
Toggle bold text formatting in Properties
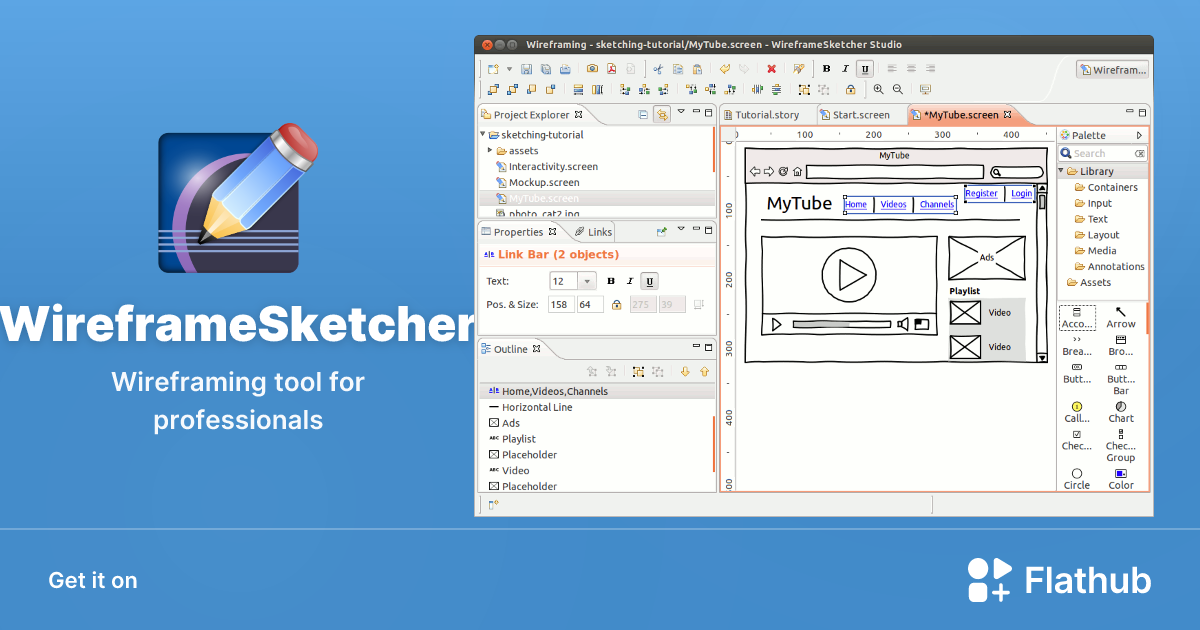click(x=611, y=281)
